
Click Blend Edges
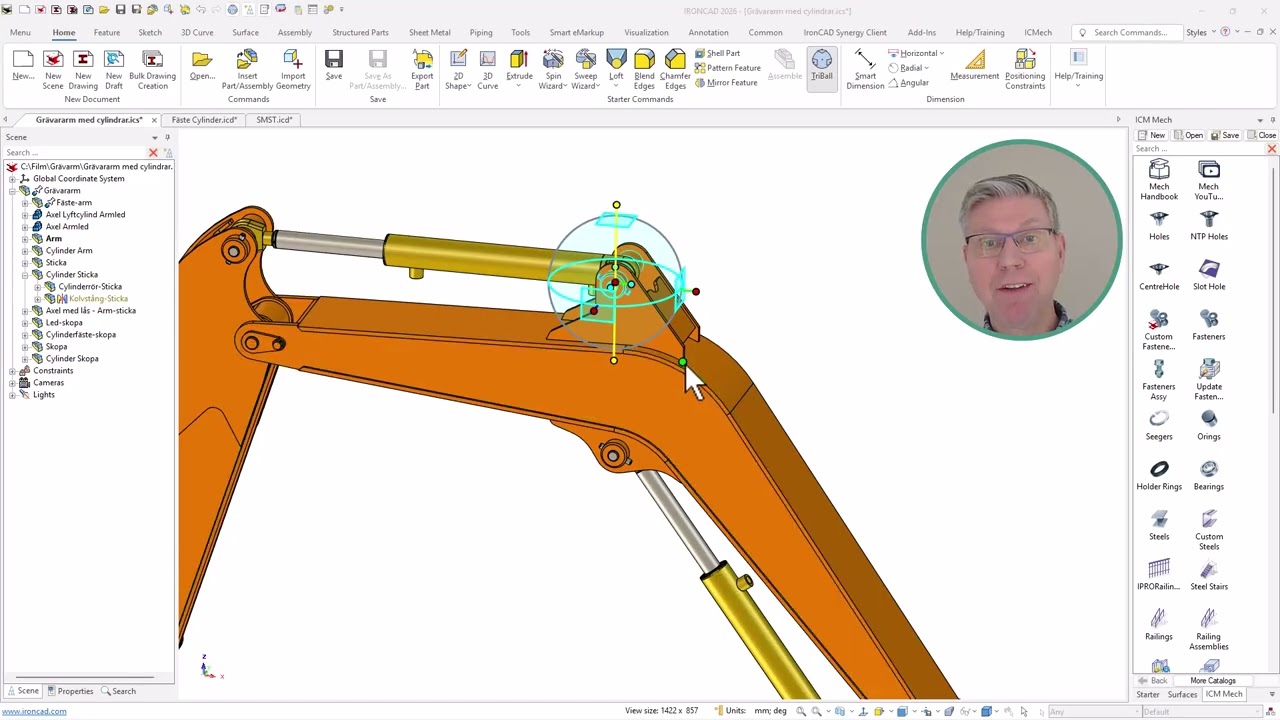[644, 69]
